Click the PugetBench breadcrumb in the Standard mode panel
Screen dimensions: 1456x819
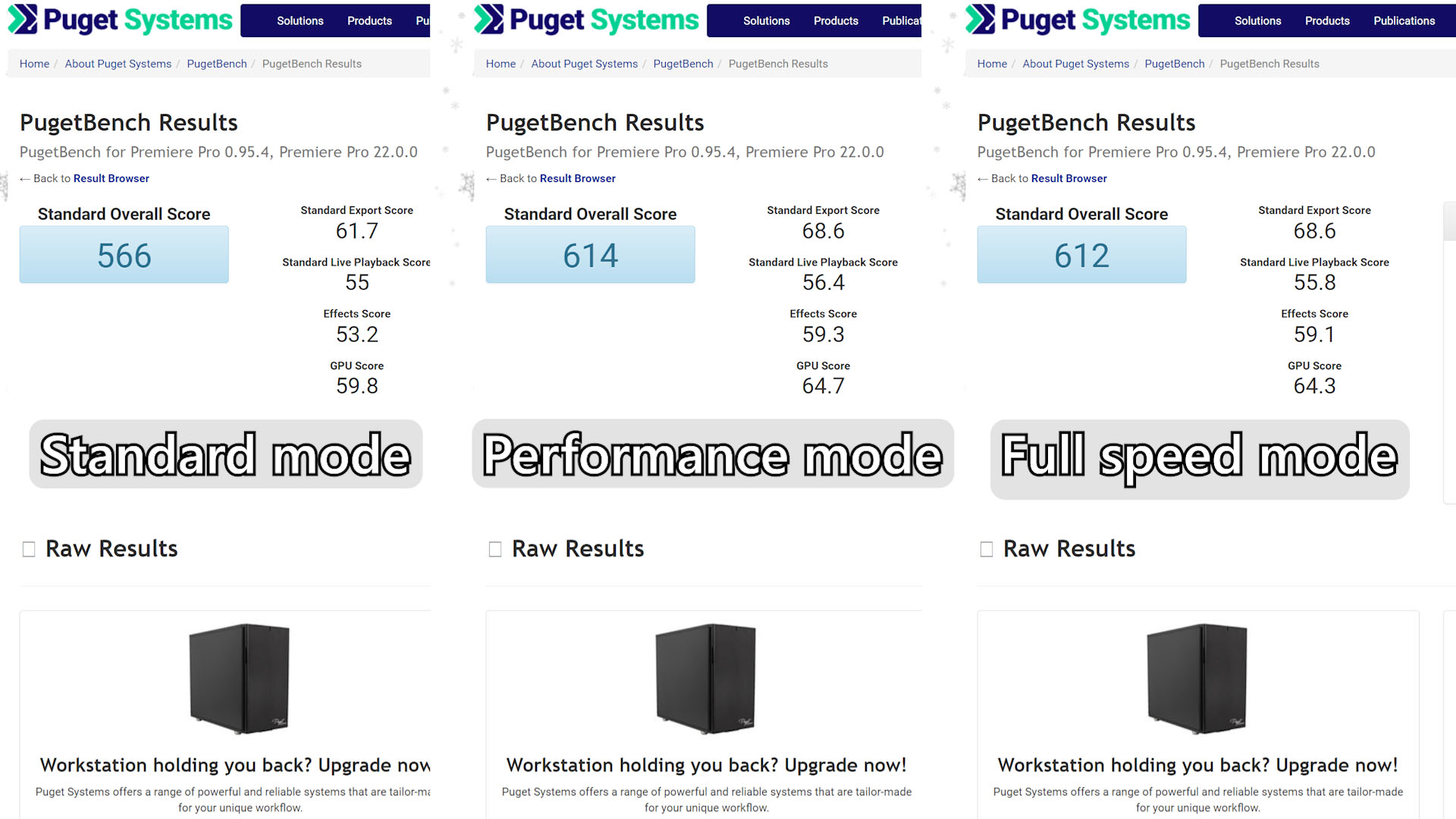click(217, 64)
